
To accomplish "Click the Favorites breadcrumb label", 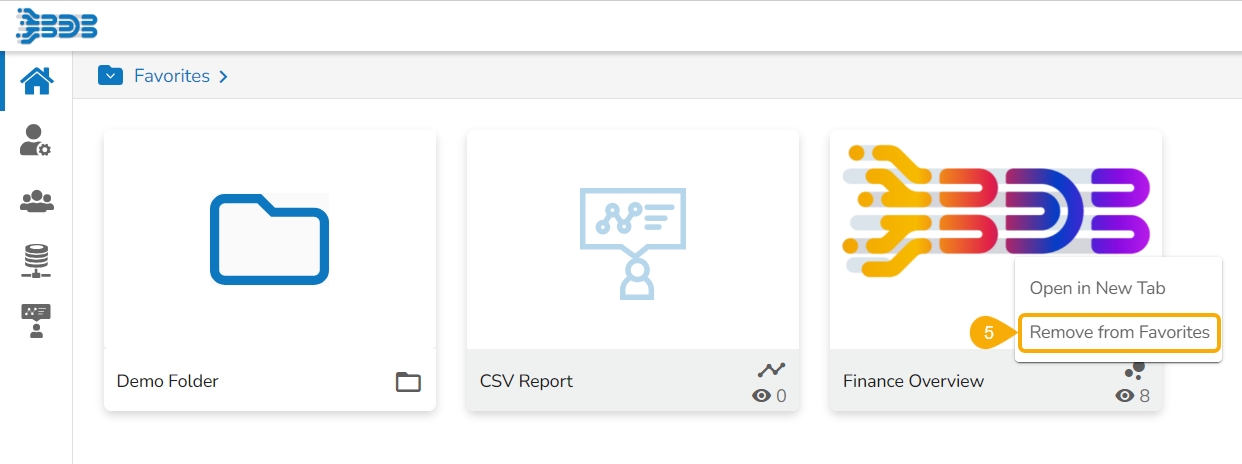I will [172, 76].
